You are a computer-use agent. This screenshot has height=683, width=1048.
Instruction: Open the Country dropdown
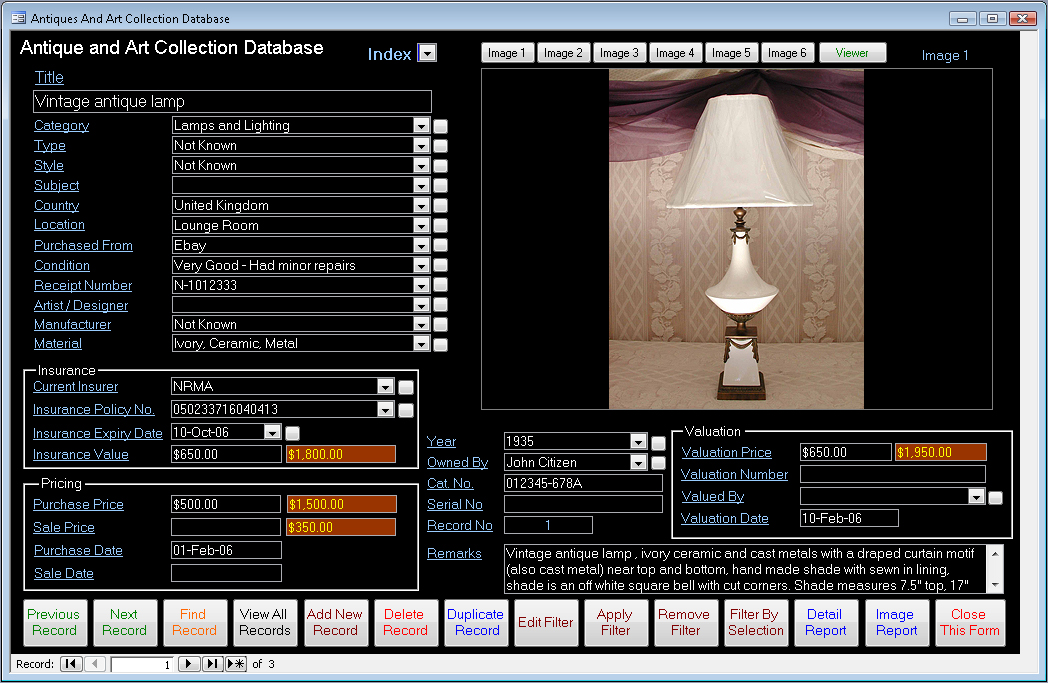(x=423, y=205)
